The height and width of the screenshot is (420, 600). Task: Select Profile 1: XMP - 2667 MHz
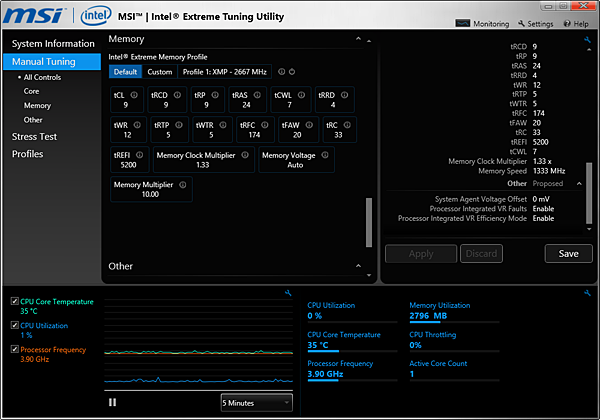tap(226, 72)
